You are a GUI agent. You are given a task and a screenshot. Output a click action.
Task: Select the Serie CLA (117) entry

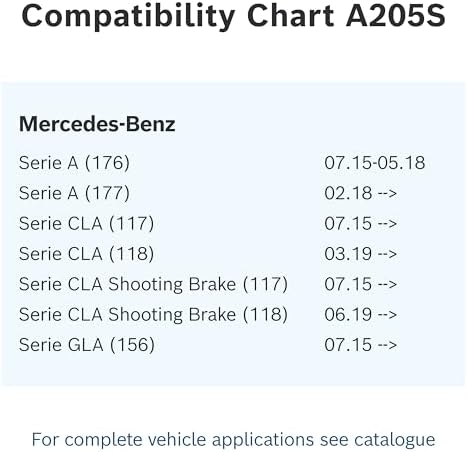(x=86, y=224)
